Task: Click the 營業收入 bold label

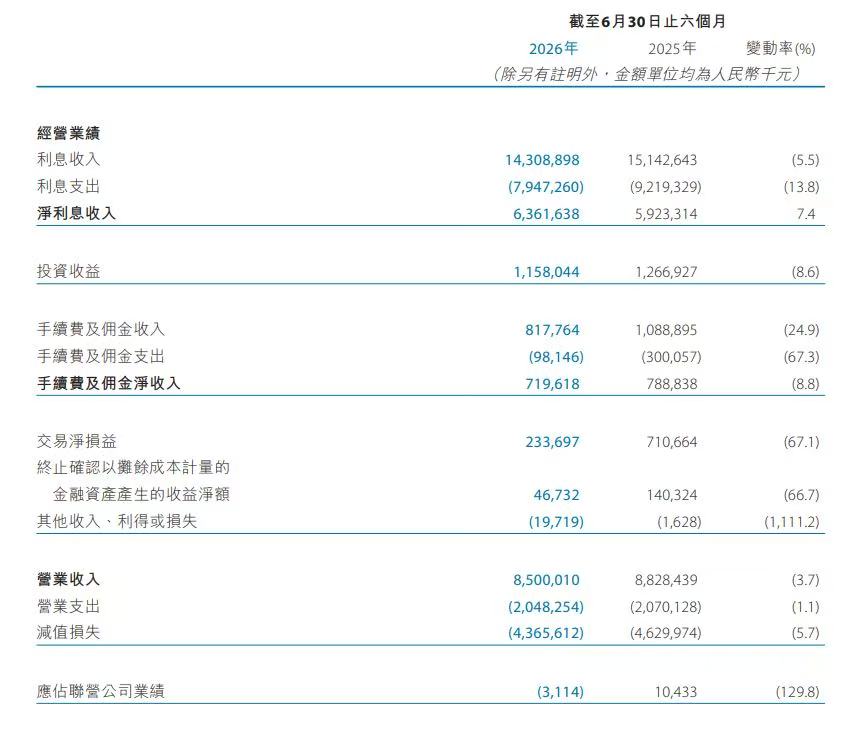Action: click(x=69, y=579)
